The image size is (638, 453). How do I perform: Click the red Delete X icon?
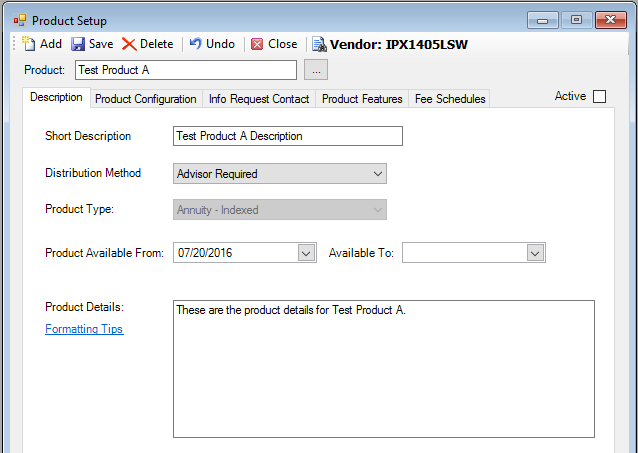click(x=129, y=44)
